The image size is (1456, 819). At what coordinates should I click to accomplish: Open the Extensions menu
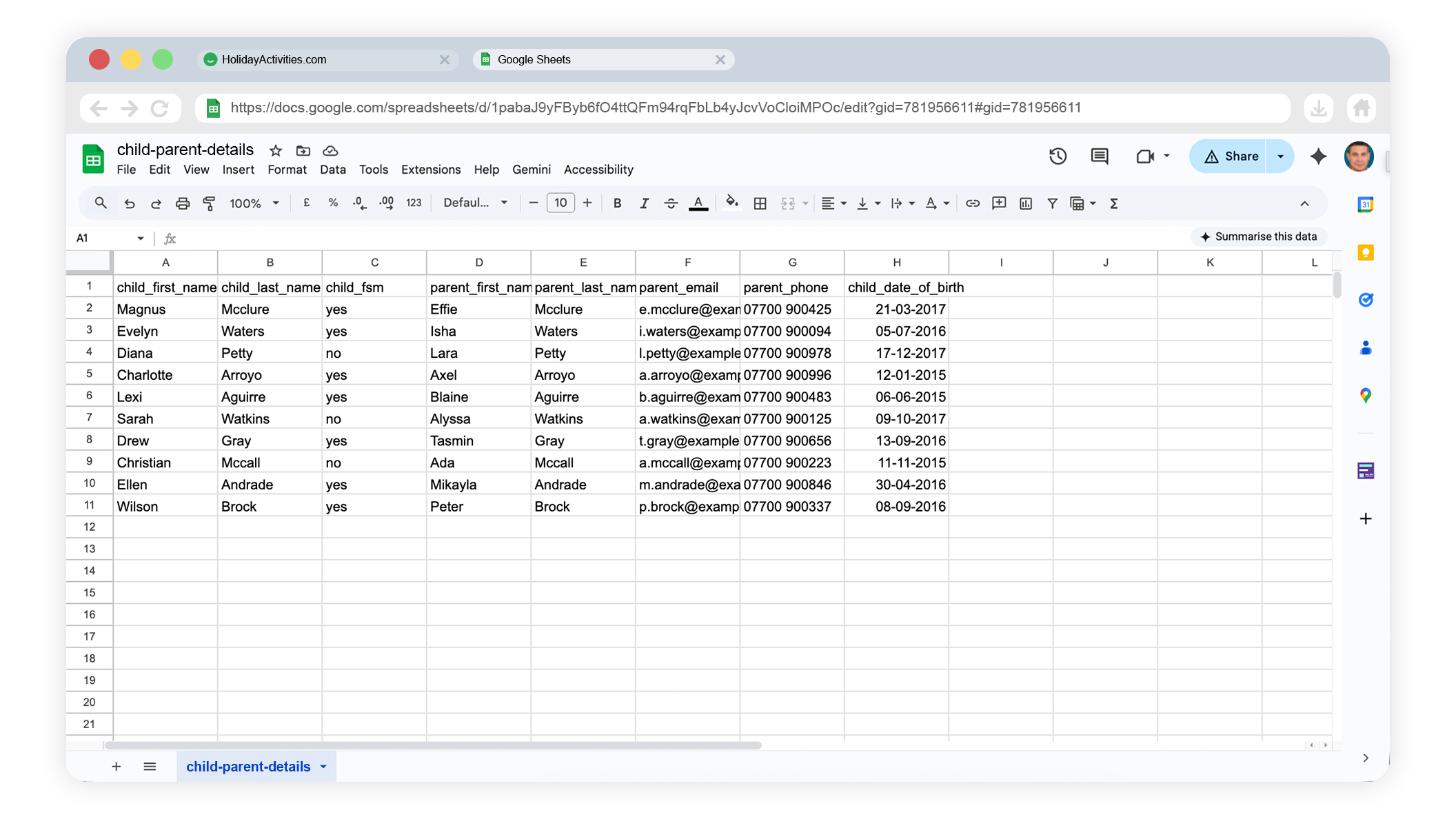pyautogui.click(x=430, y=170)
